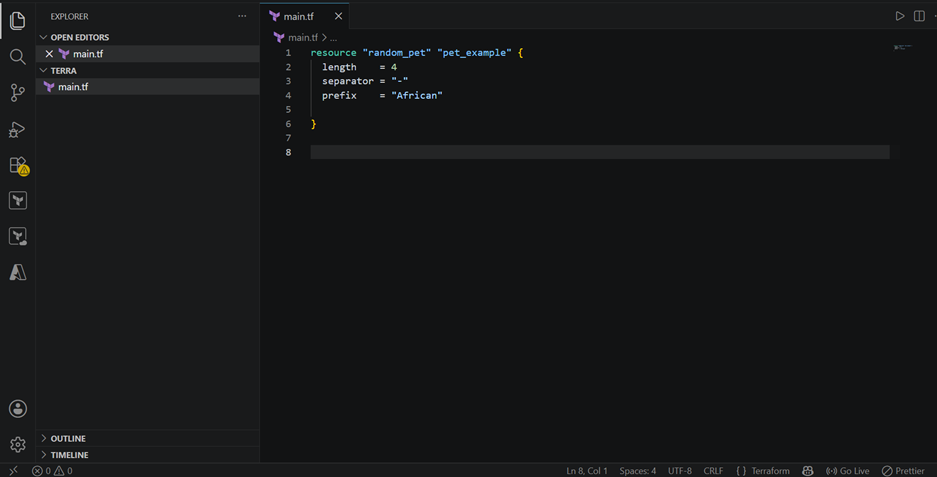Open Run and Debug view
This screenshot has width=937, height=477.
click(x=18, y=129)
